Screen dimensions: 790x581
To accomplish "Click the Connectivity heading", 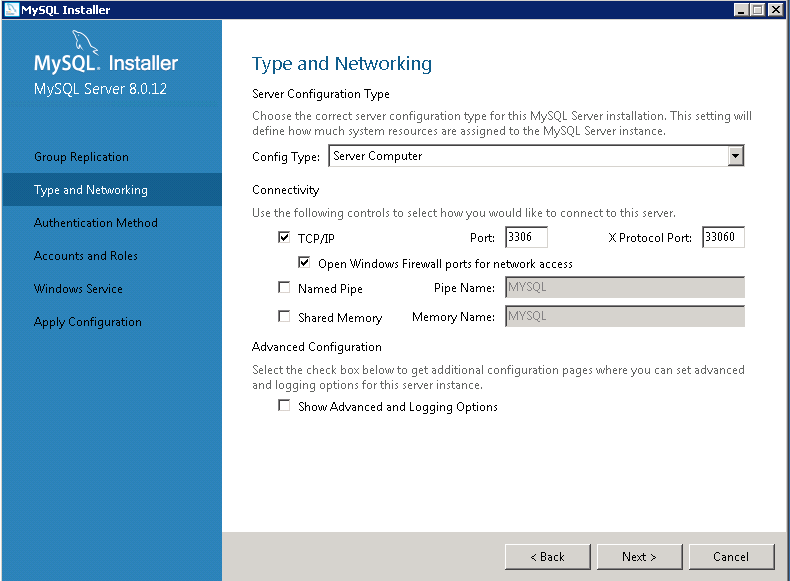I will 286,190.
